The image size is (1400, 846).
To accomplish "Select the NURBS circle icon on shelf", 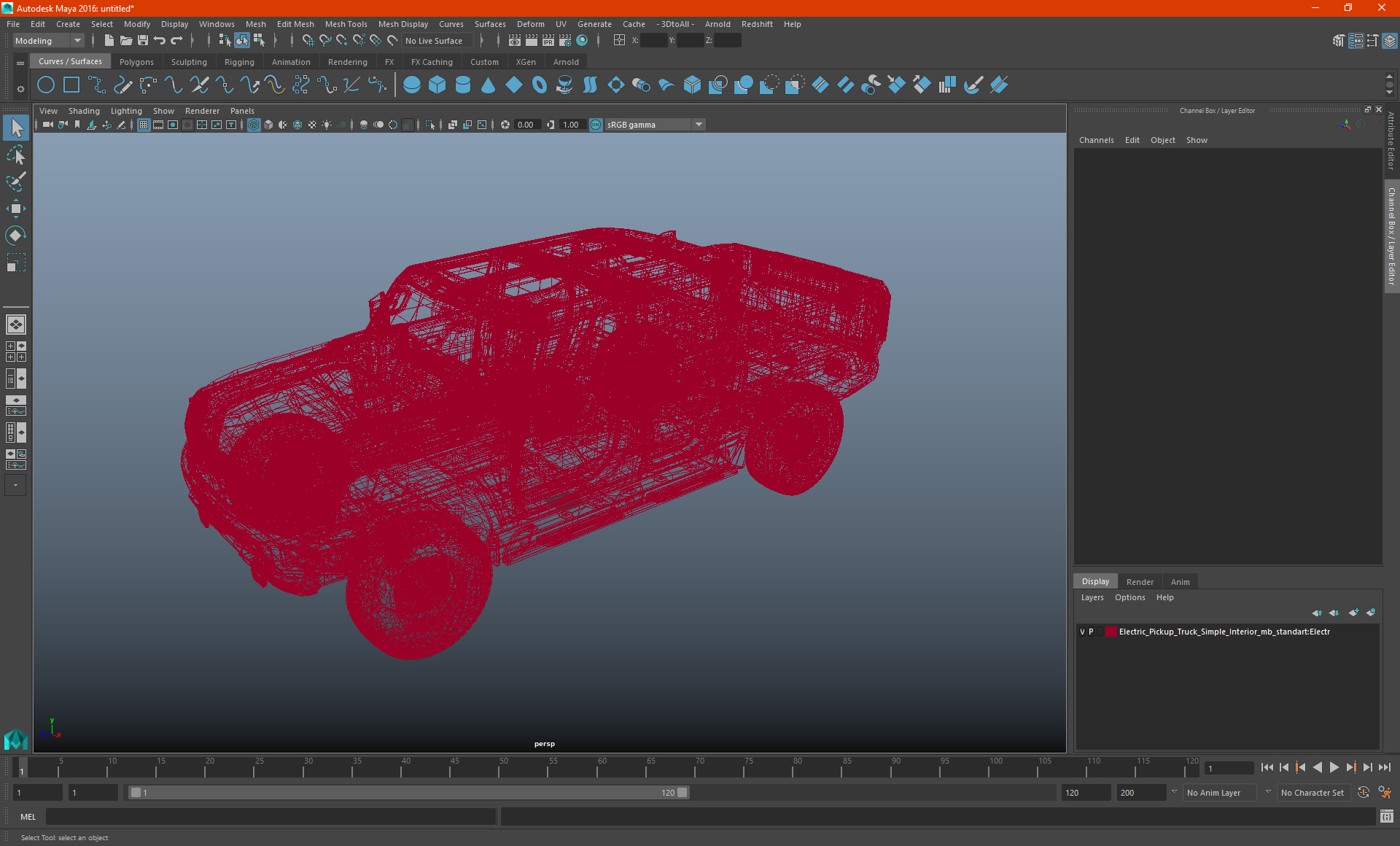I will (46, 85).
